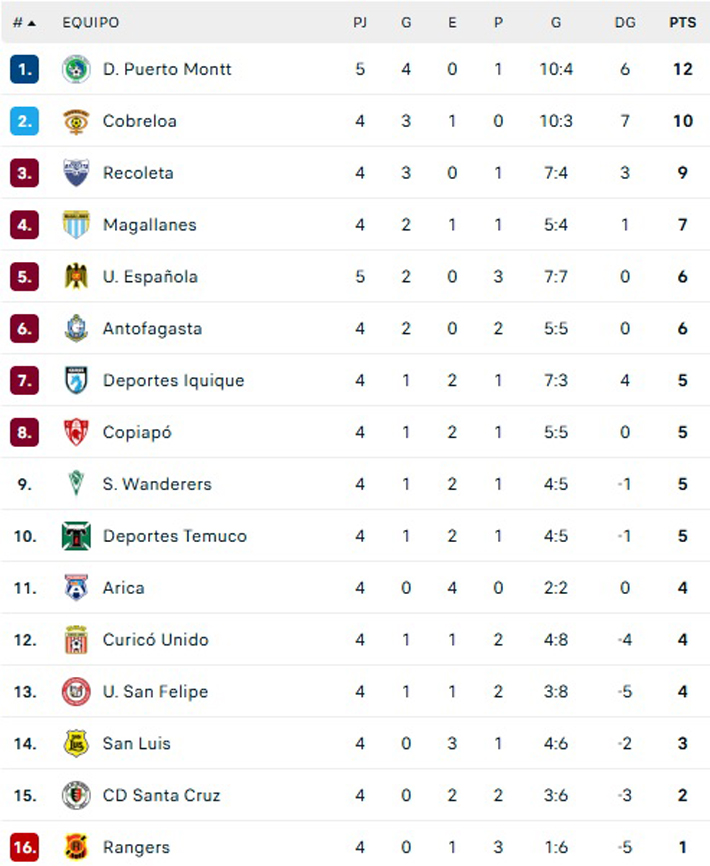Click the blue number 1 position badge

point(25,69)
